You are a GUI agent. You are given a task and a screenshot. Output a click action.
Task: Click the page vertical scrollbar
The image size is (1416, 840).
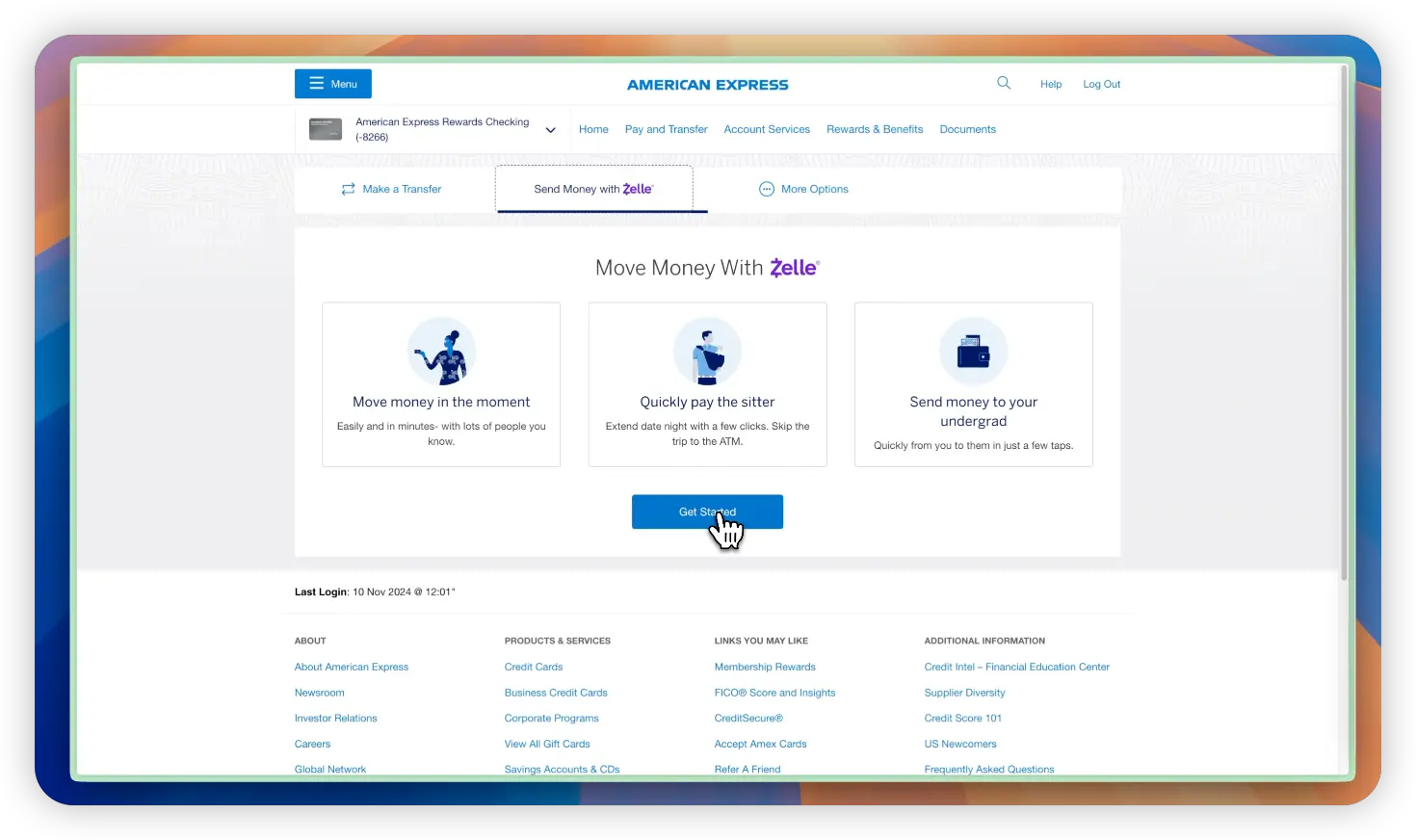pyautogui.click(x=1344, y=323)
